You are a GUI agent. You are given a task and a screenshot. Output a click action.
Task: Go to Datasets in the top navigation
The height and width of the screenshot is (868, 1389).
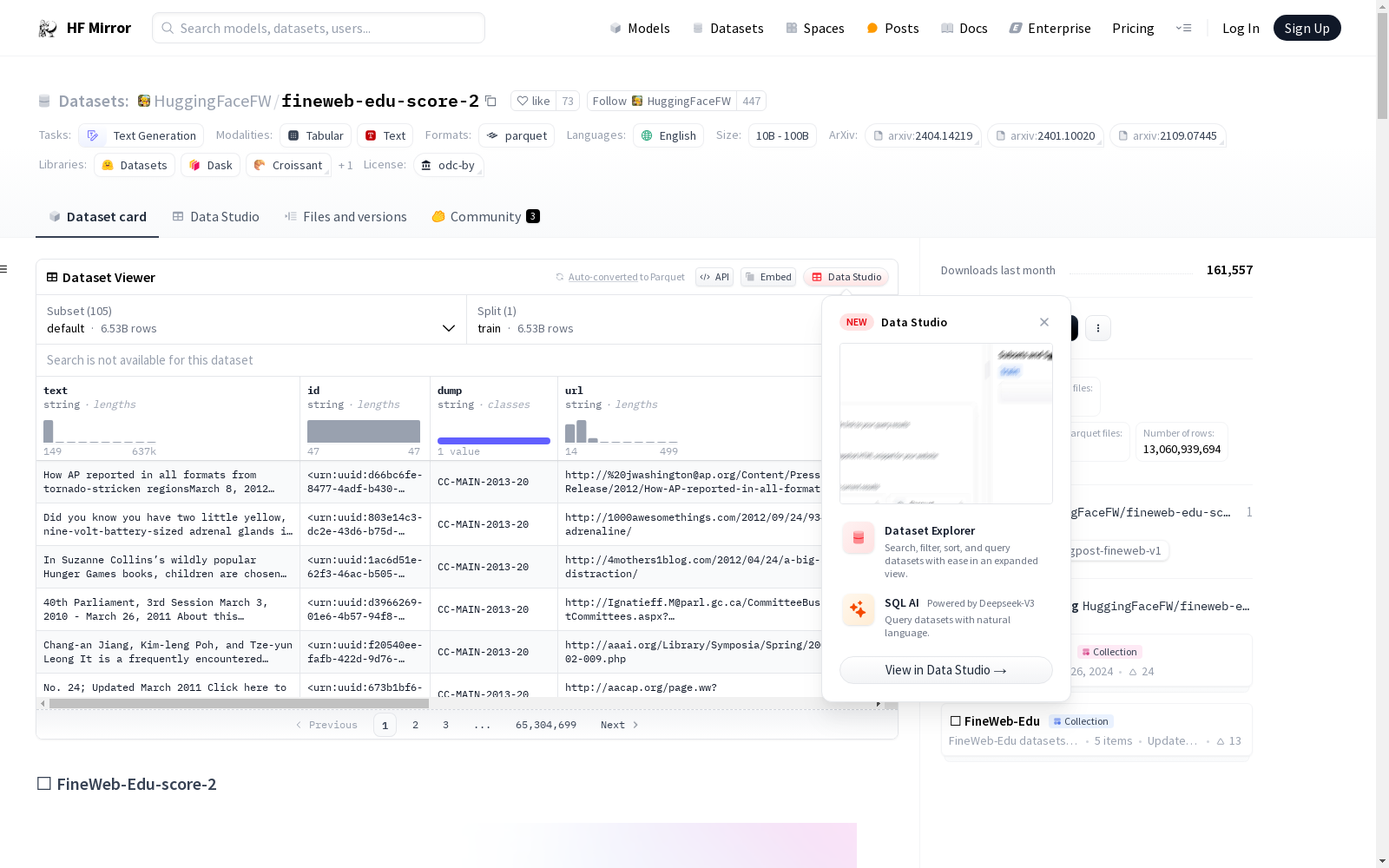point(727,28)
